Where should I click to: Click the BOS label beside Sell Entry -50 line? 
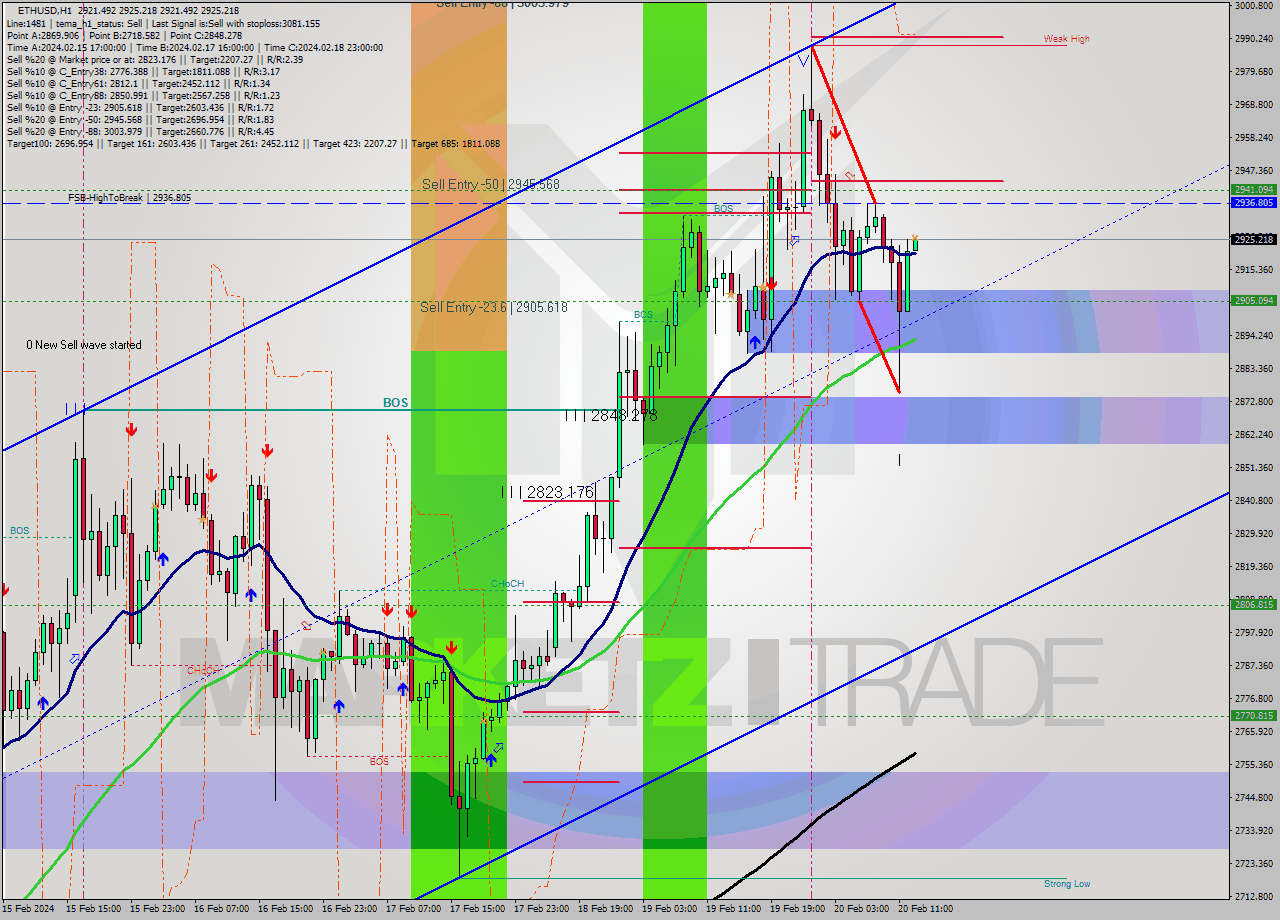723,209
